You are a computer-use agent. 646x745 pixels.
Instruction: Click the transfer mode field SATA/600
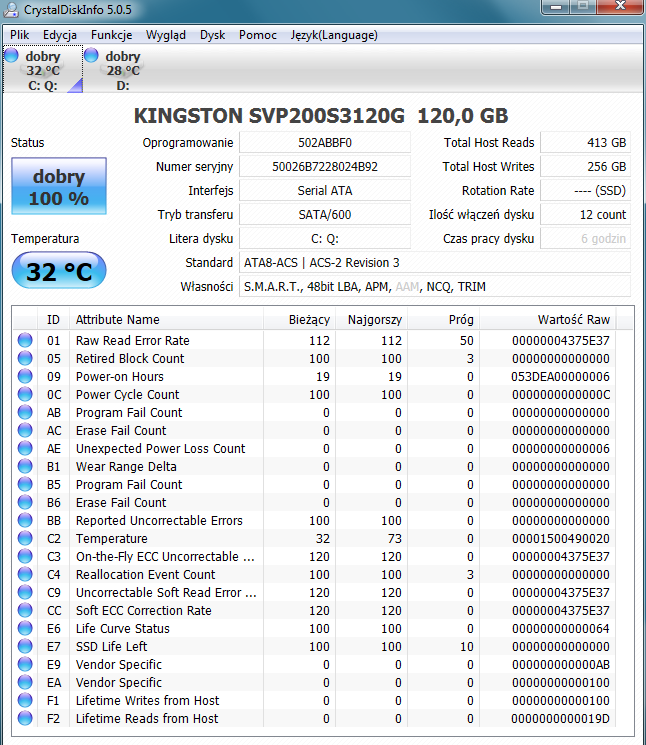(x=325, y=215)
